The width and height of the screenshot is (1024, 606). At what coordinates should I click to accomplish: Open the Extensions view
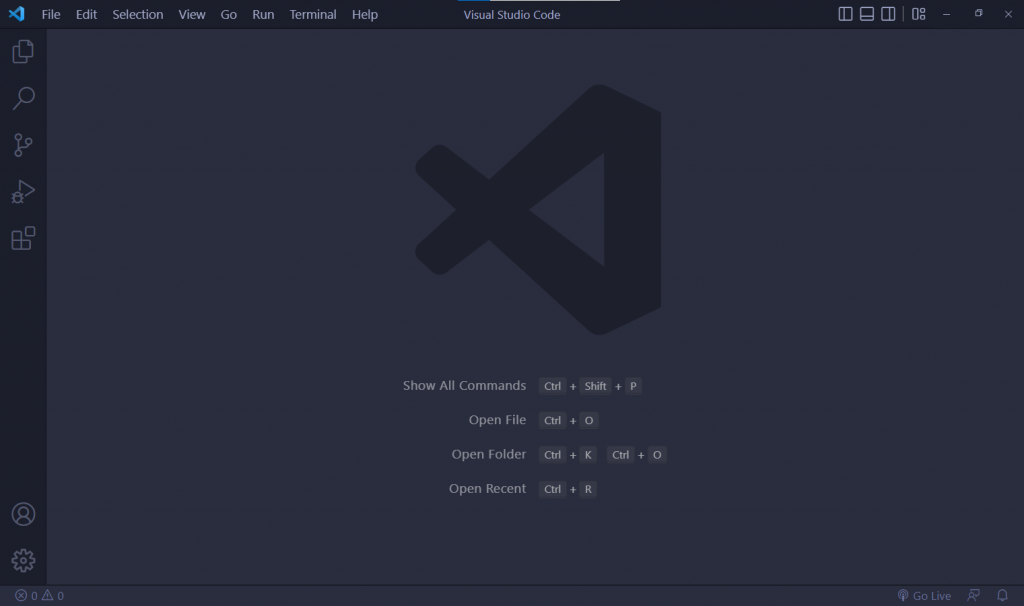23,238
